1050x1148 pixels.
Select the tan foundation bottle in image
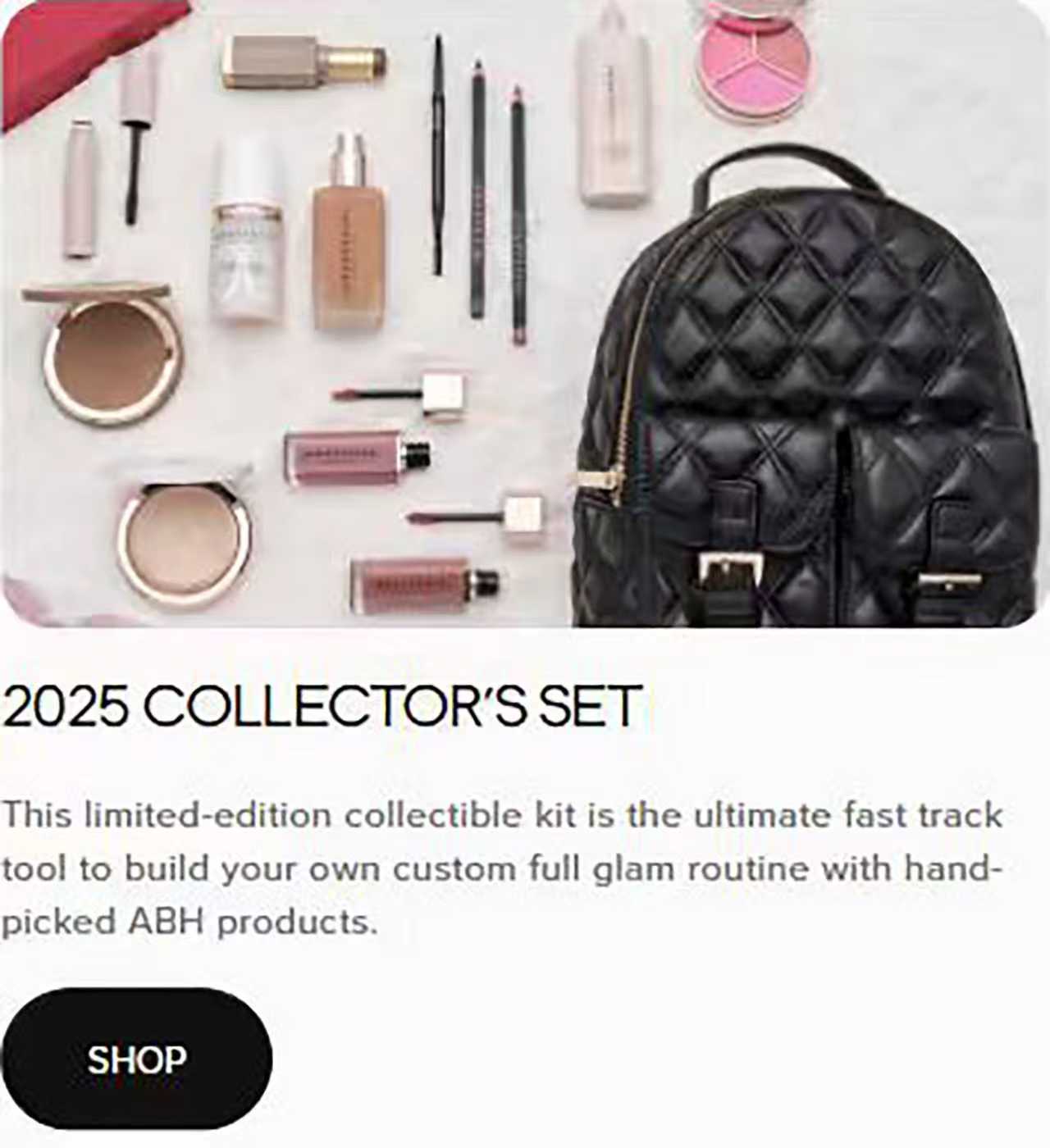349,233
